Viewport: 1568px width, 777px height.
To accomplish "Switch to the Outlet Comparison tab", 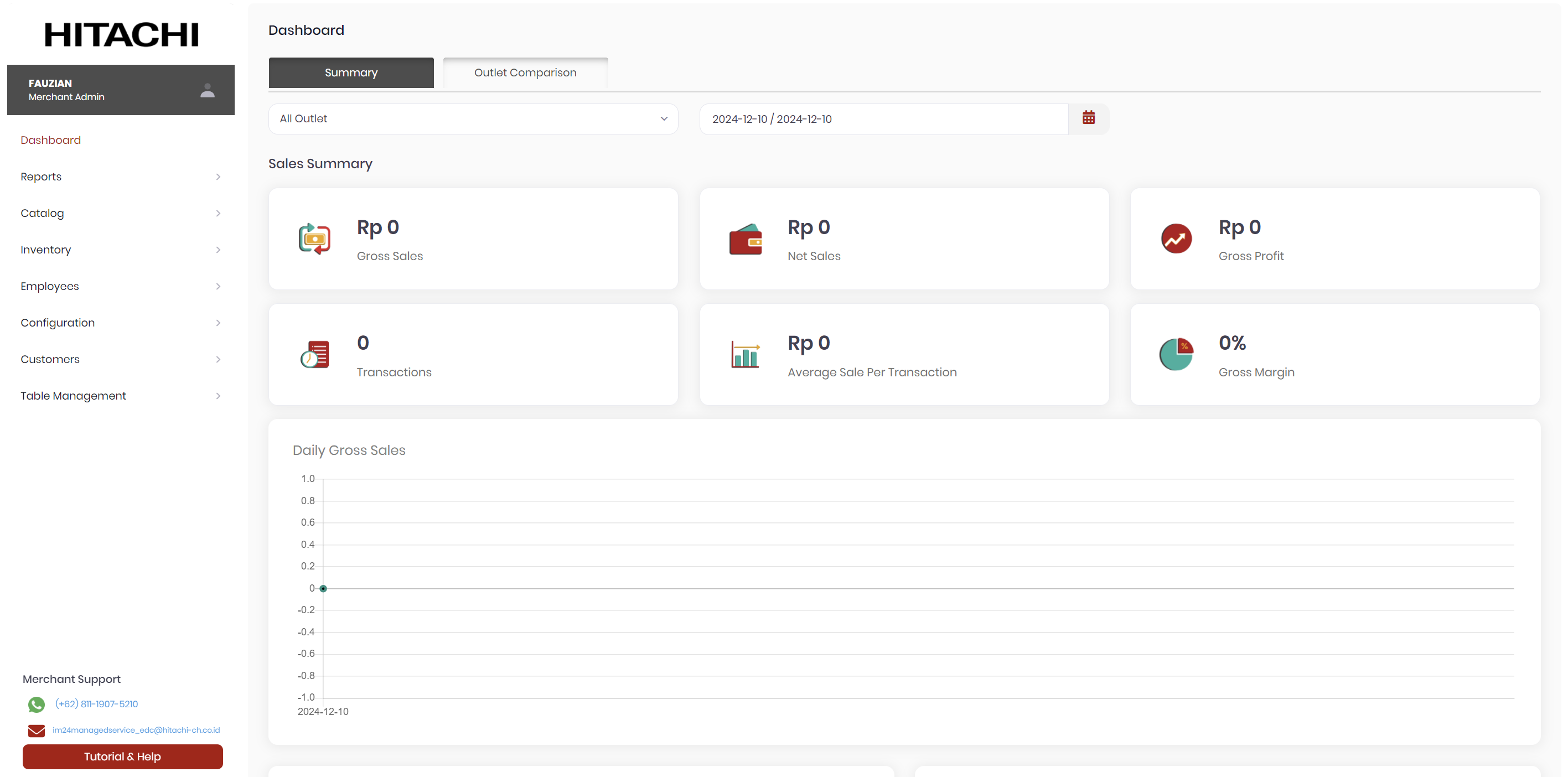I will click(x=525, y=72).
